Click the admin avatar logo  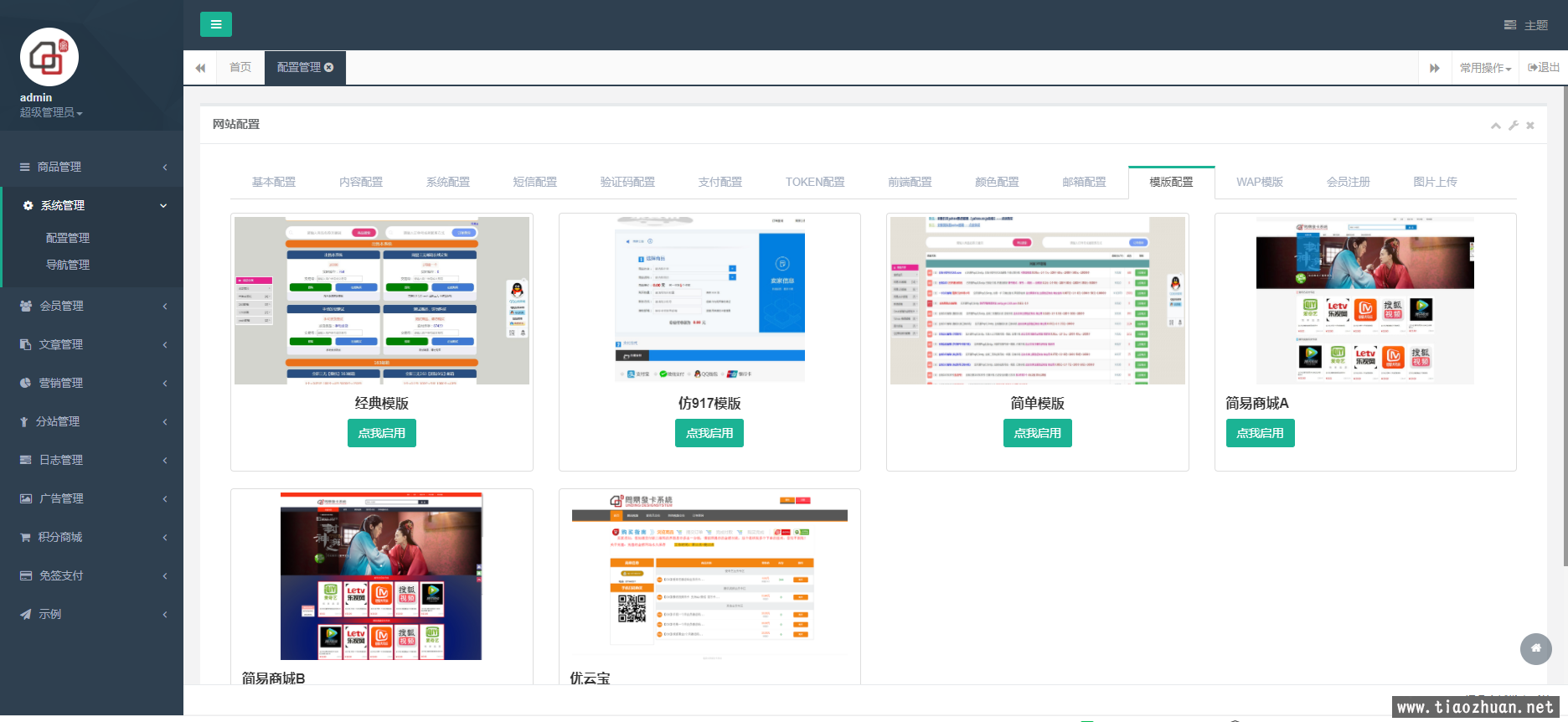point(49,57)
